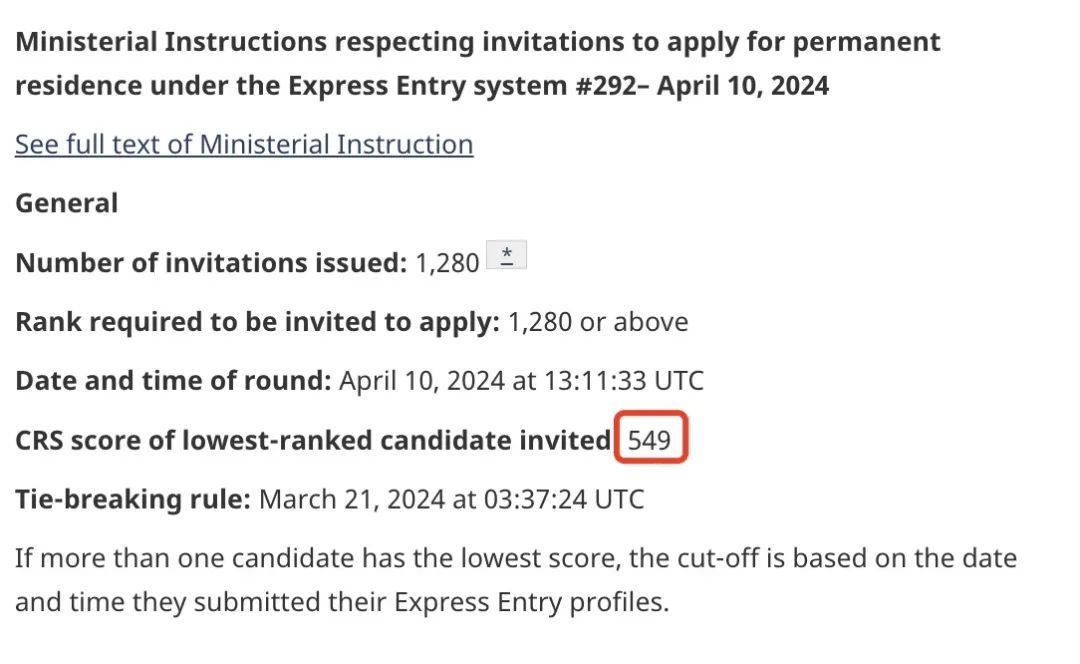Click the 'Number of invitations issued:' label
The image size is (1080, 664).
tap(210, 263)
